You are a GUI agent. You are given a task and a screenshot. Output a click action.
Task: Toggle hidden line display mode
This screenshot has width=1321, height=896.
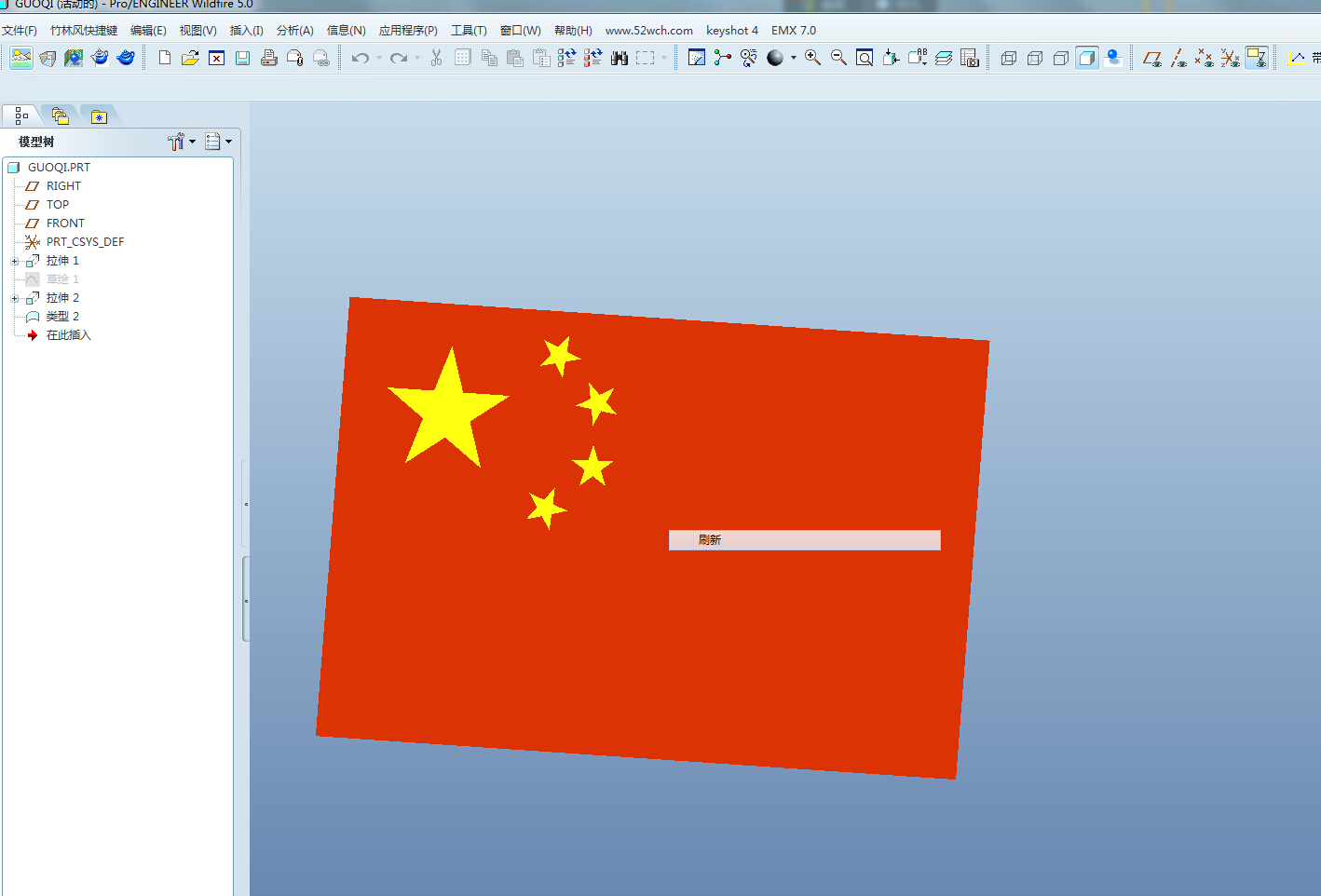coord(1034,58)
